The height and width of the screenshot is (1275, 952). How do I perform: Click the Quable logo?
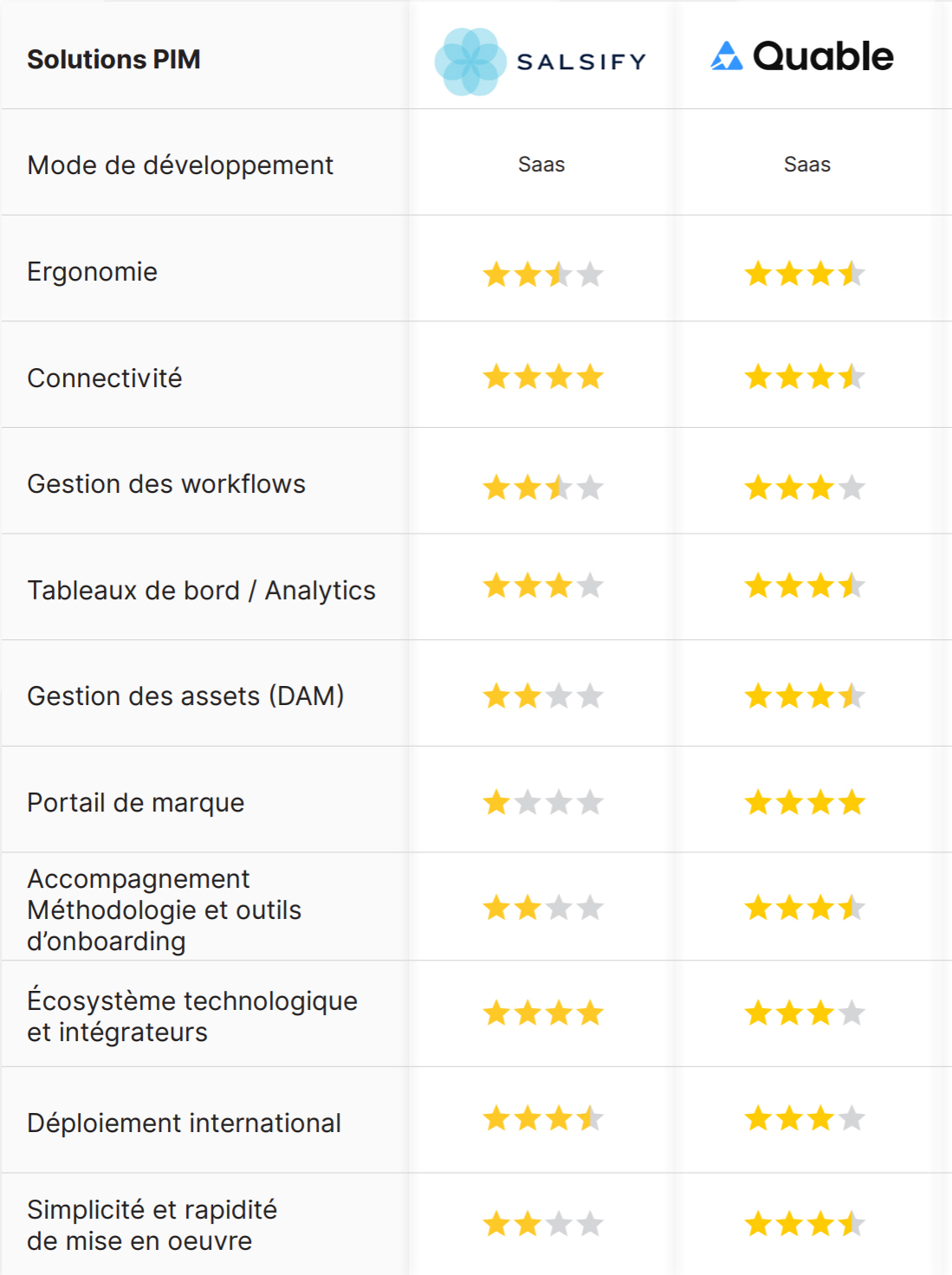point(802,57)
